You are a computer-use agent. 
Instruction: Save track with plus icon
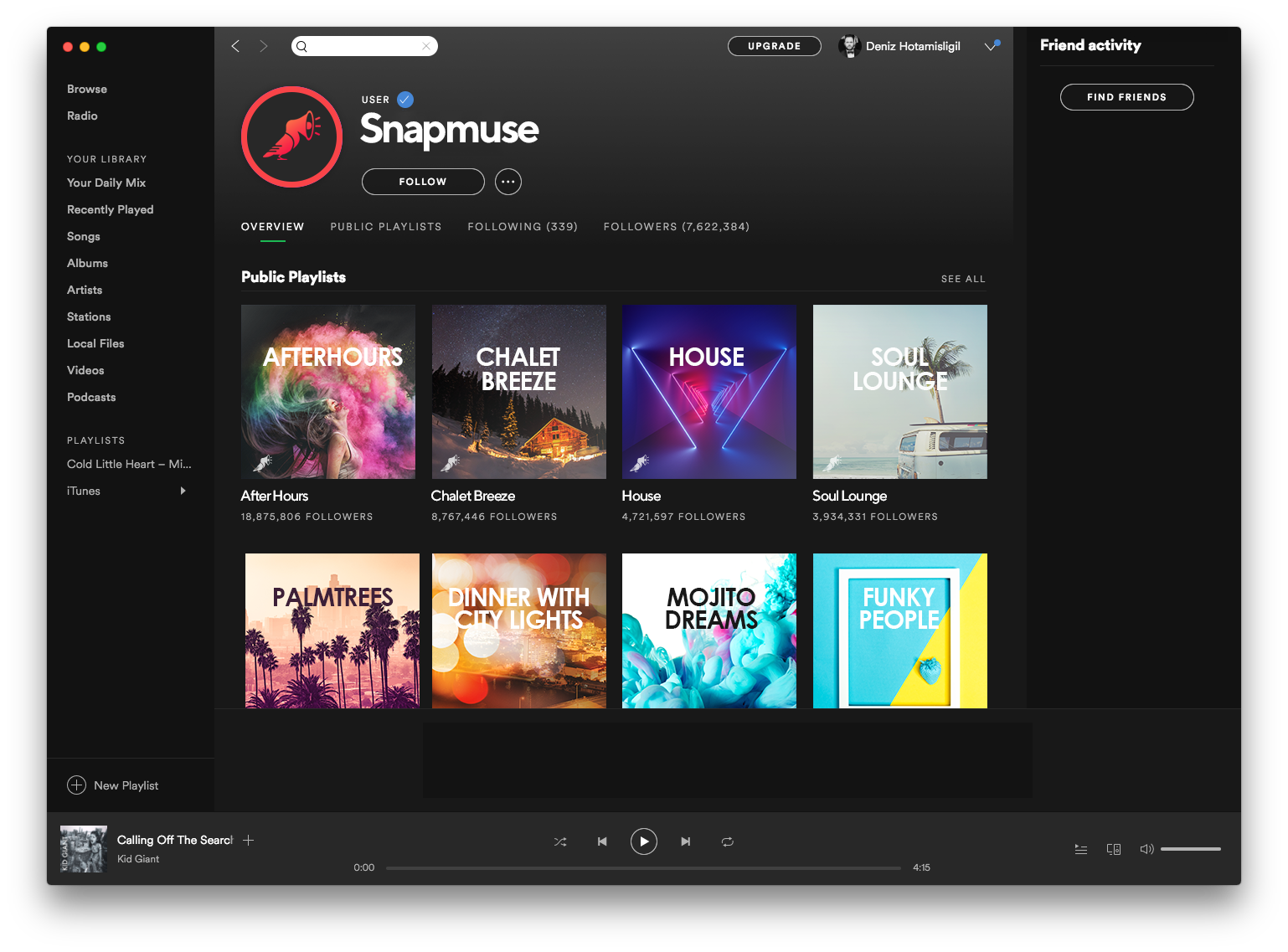tap(248, 840)
